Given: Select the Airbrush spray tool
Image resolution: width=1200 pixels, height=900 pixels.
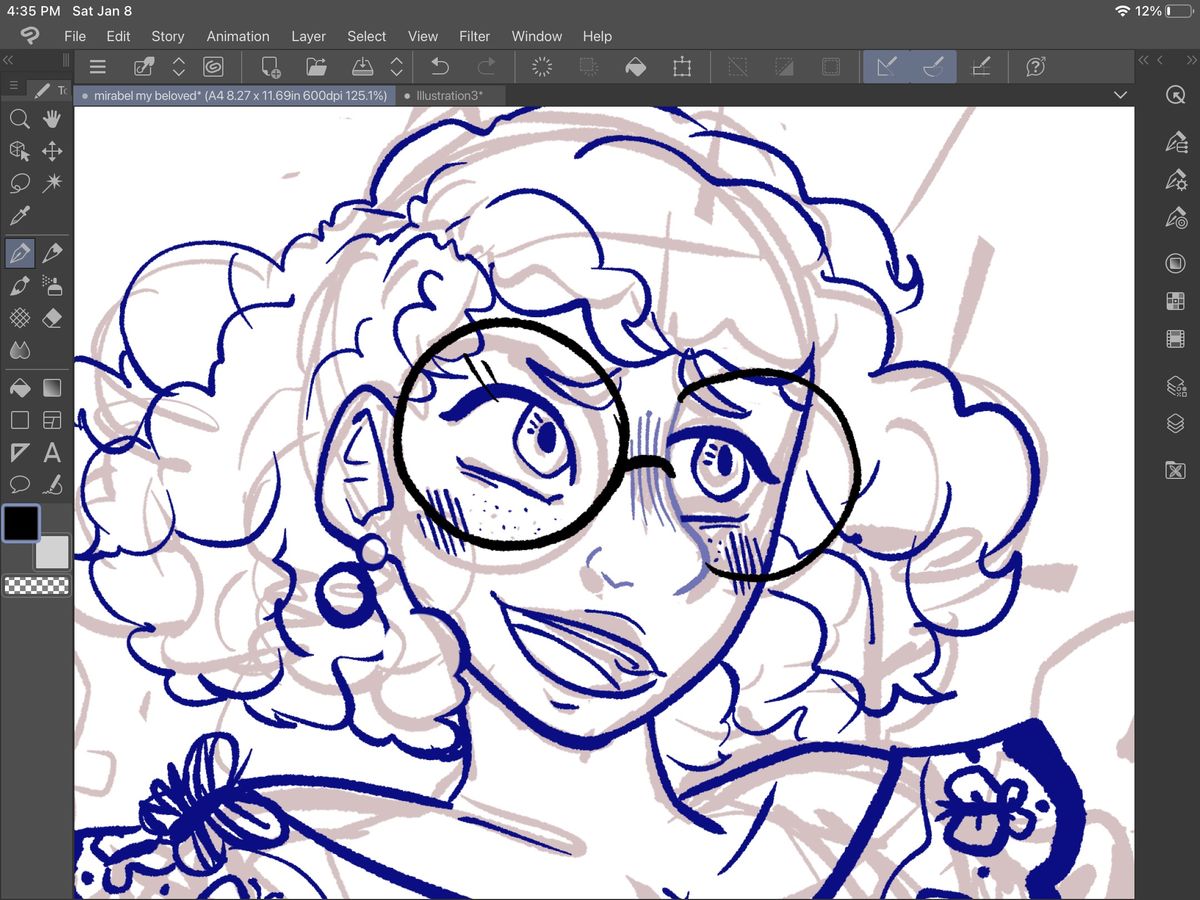Looking at the screenshot, I should pos(52,286).
